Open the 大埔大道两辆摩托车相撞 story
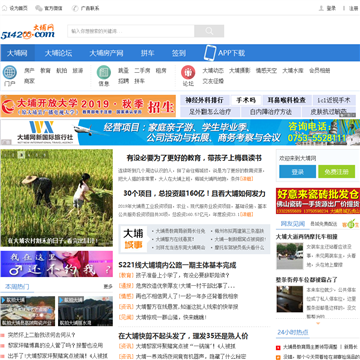Viewport: 360px width, 360px height. coord(307,237)
